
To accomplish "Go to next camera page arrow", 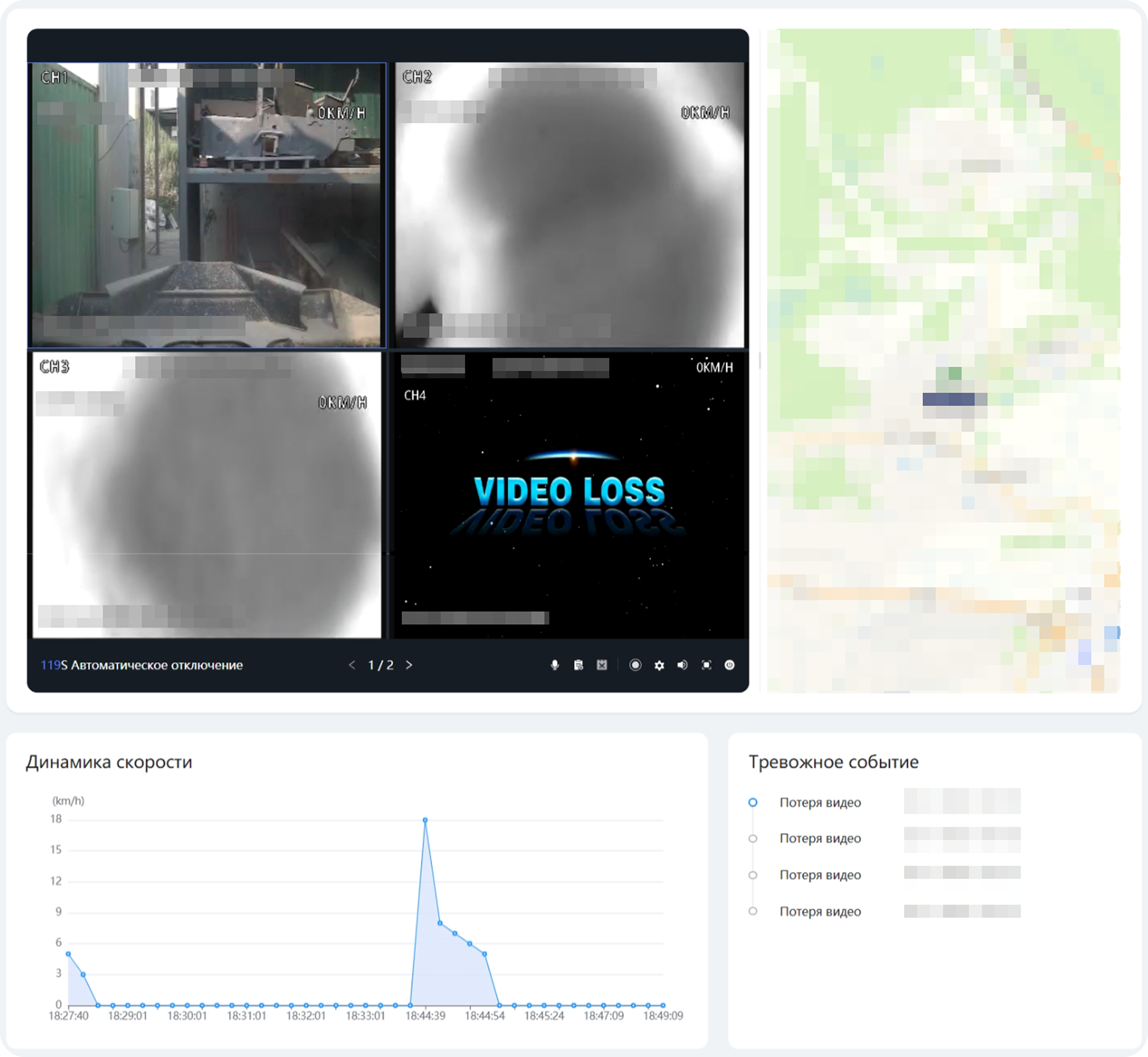I will tap(409, 665).
